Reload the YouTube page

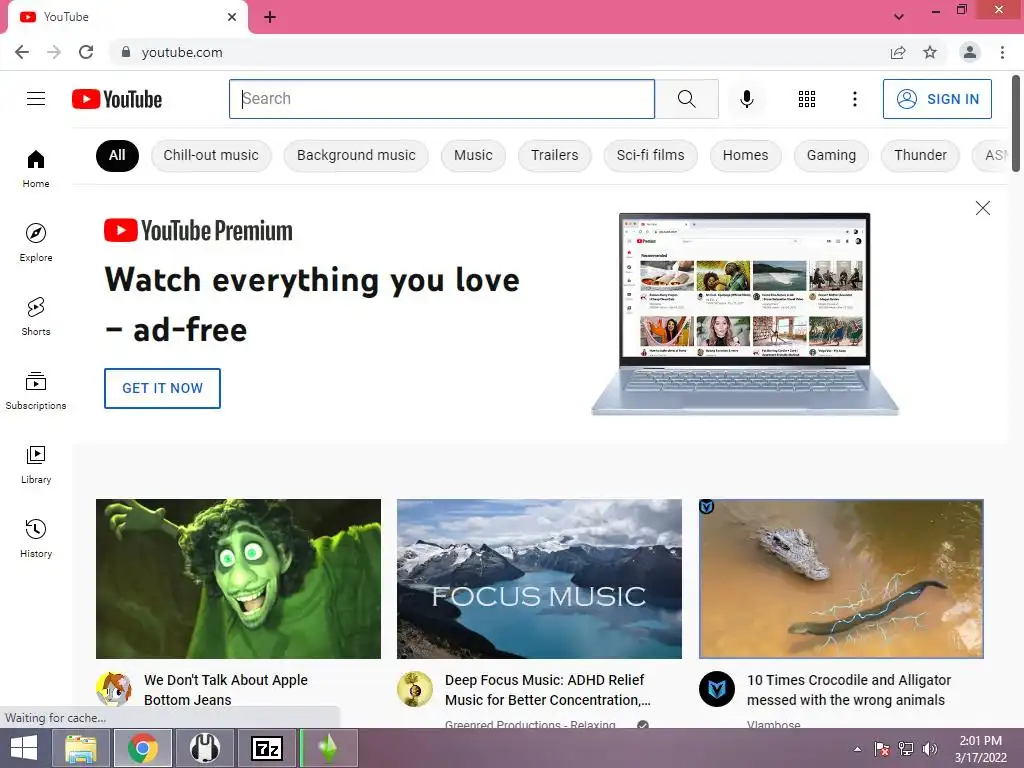point(86,52)
